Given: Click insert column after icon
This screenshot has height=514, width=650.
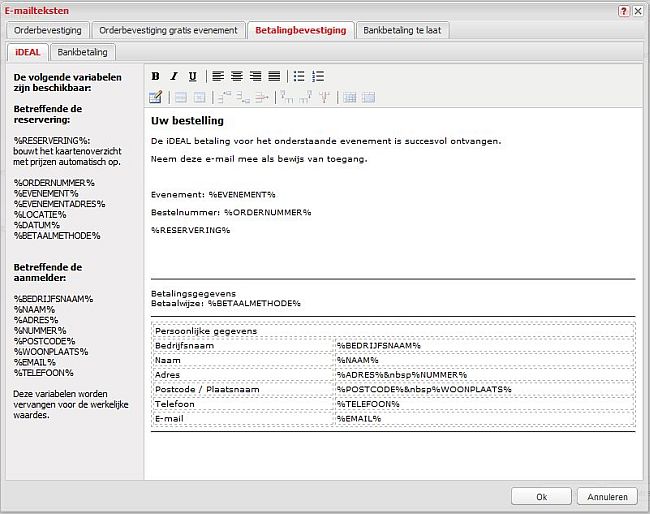Looking at the screenshot, I should [x=306, y=97].
